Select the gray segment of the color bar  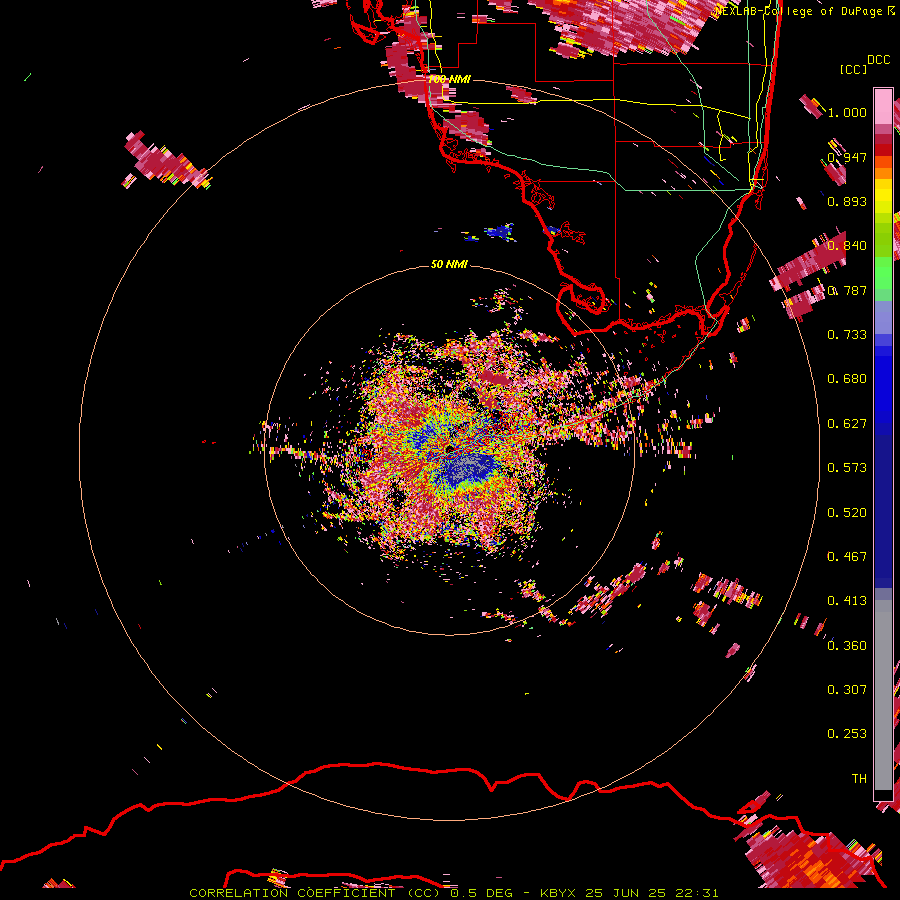point(883,695)
